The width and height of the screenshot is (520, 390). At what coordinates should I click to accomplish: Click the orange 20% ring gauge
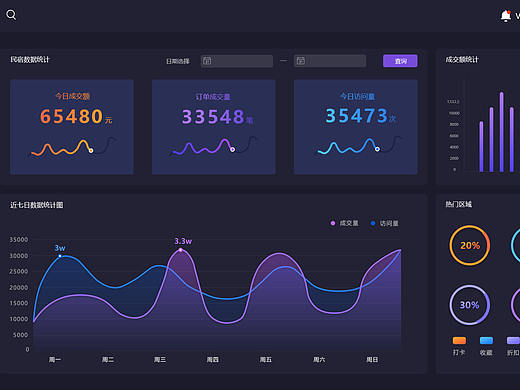(x=470, y=245)
